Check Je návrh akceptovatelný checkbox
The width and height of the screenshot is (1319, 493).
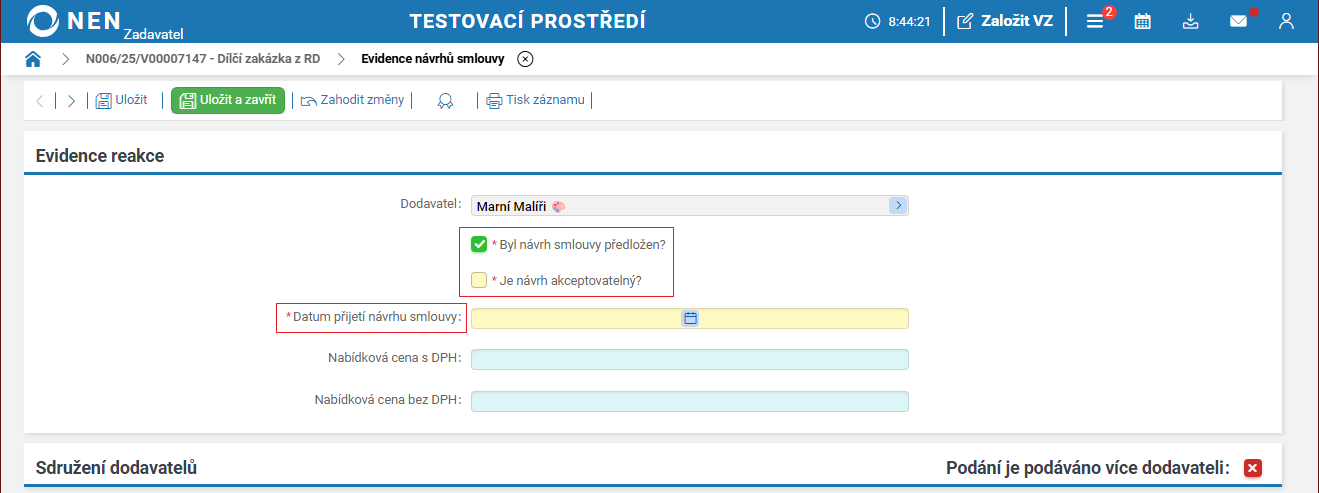[x=479, y=280]
